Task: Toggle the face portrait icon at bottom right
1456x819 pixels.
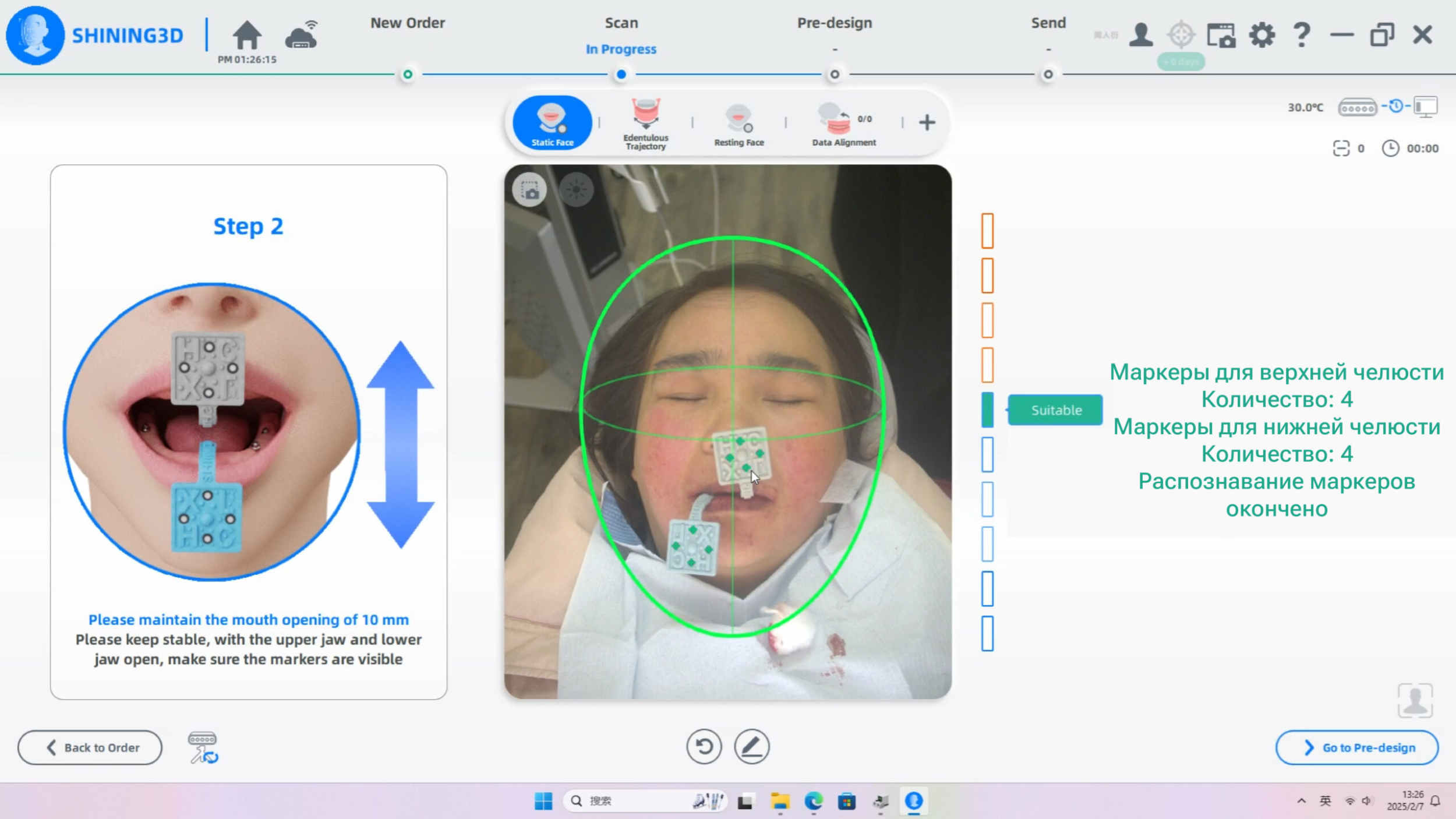Action: click(x=1415, y=700)
